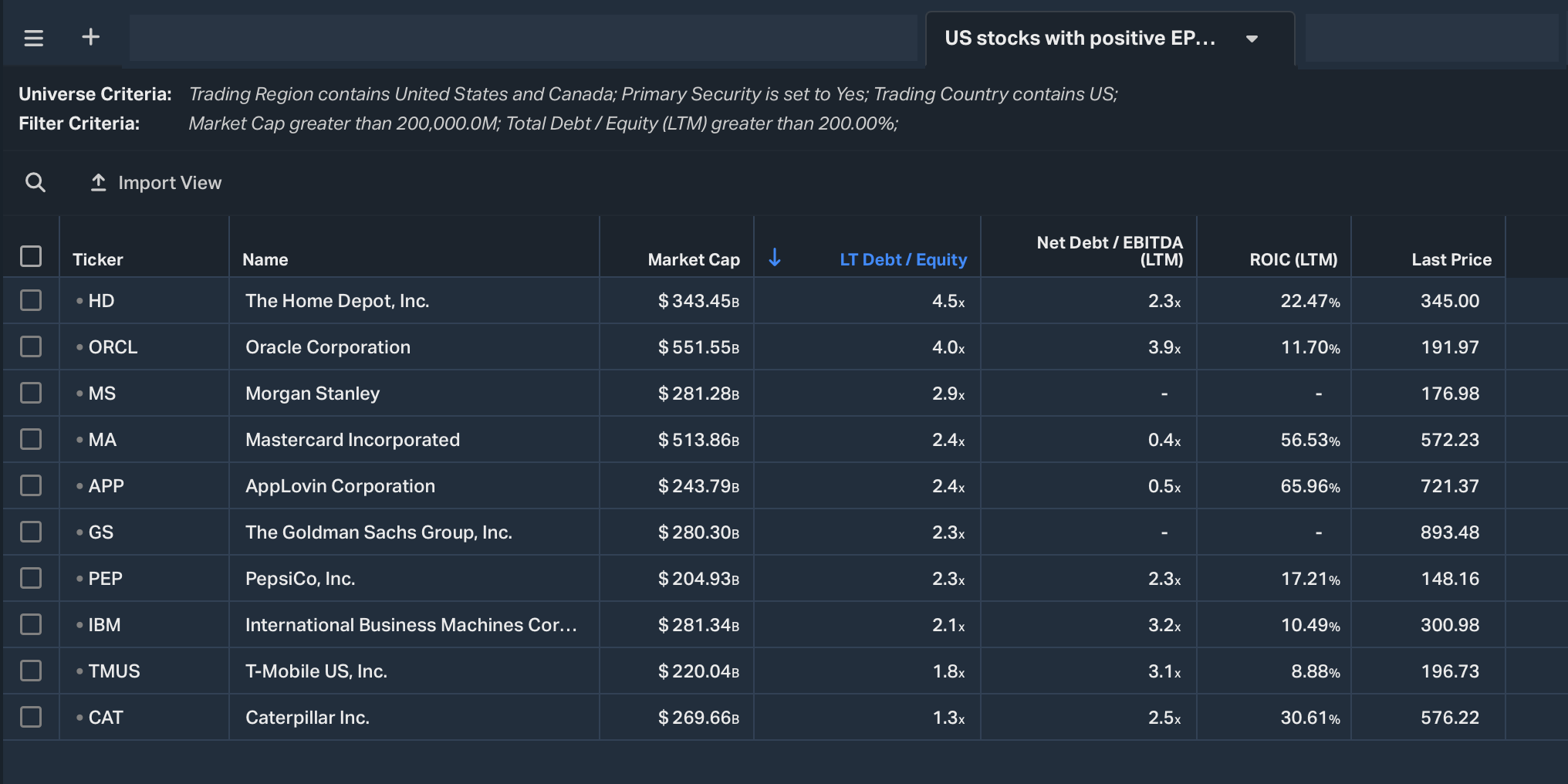Click the plus icon to add tab
The image size is (1568, 784).
click(x=91, y=37)
